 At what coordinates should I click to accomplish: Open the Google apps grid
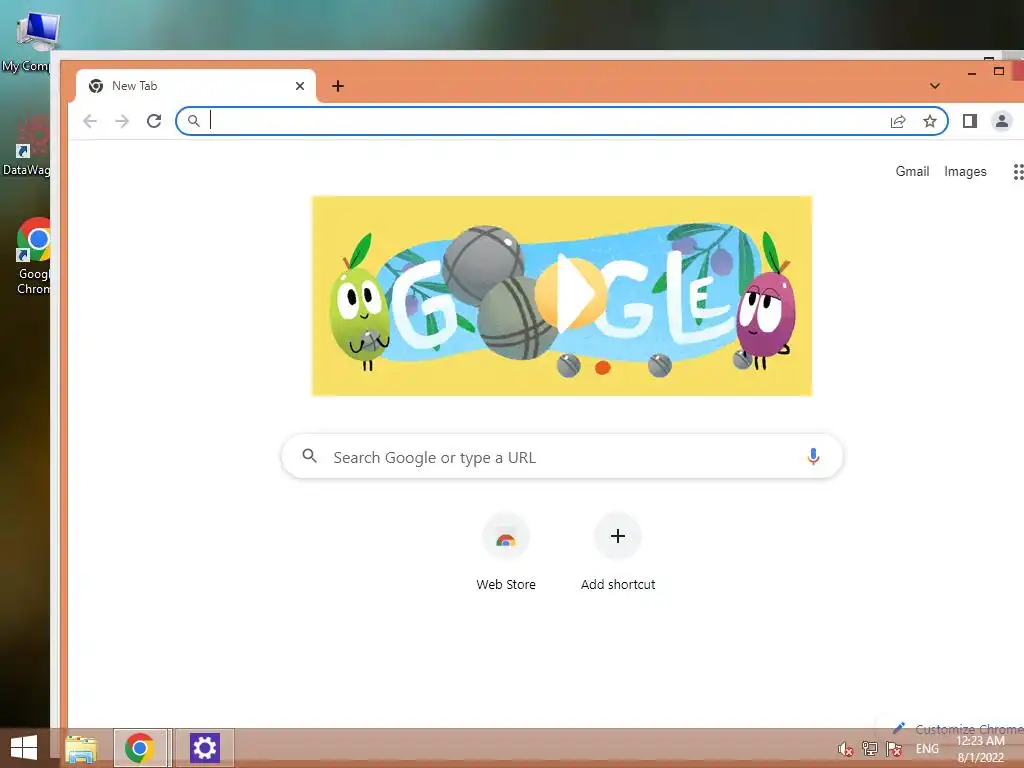pyautogui.click(x=1017, y=172)
